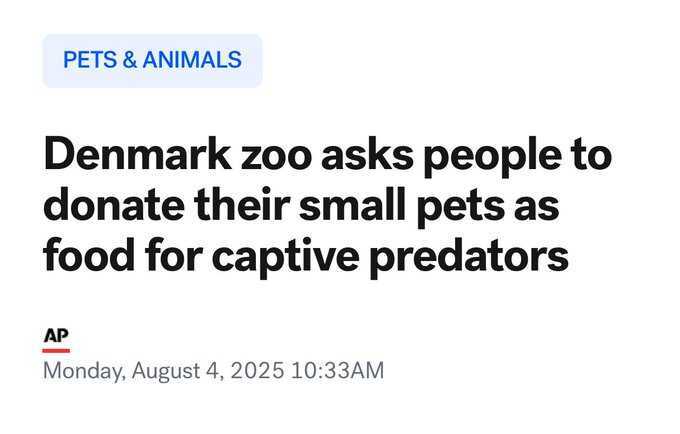Screen dimensions: 680x434
Task: Click the Monday, August 4, 2025 date
Action: (163, 371)
